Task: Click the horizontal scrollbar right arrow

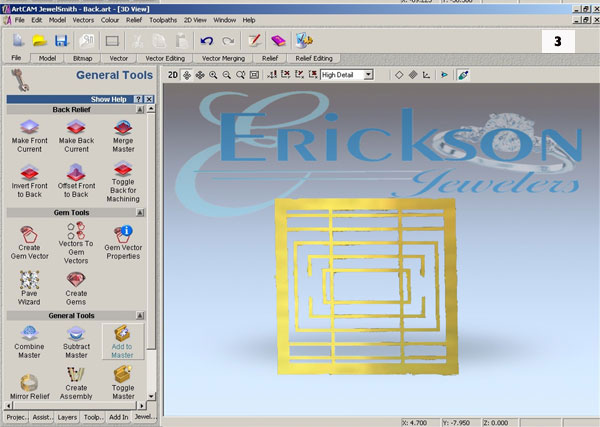Action: point(142,405)
